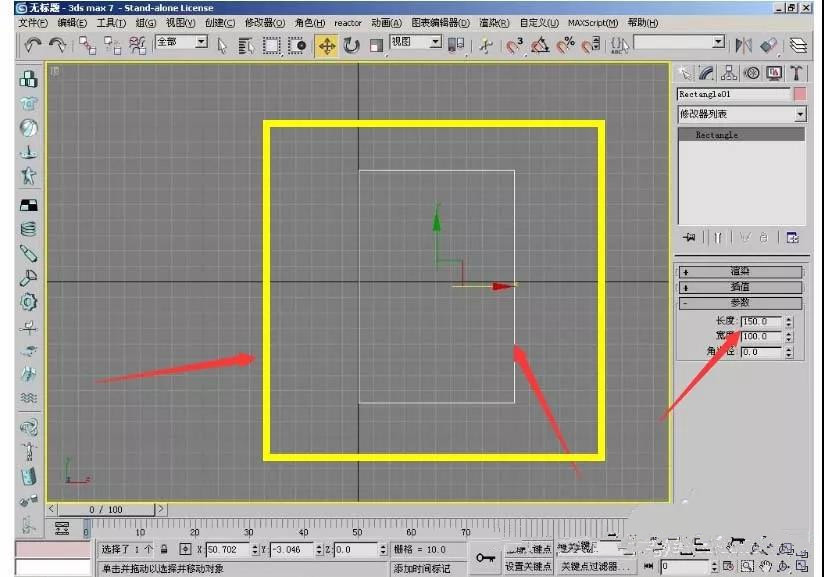Open the 修改器列表 dropdown
The height and width of the screenshot is (577, 824).
click(741, 114)
